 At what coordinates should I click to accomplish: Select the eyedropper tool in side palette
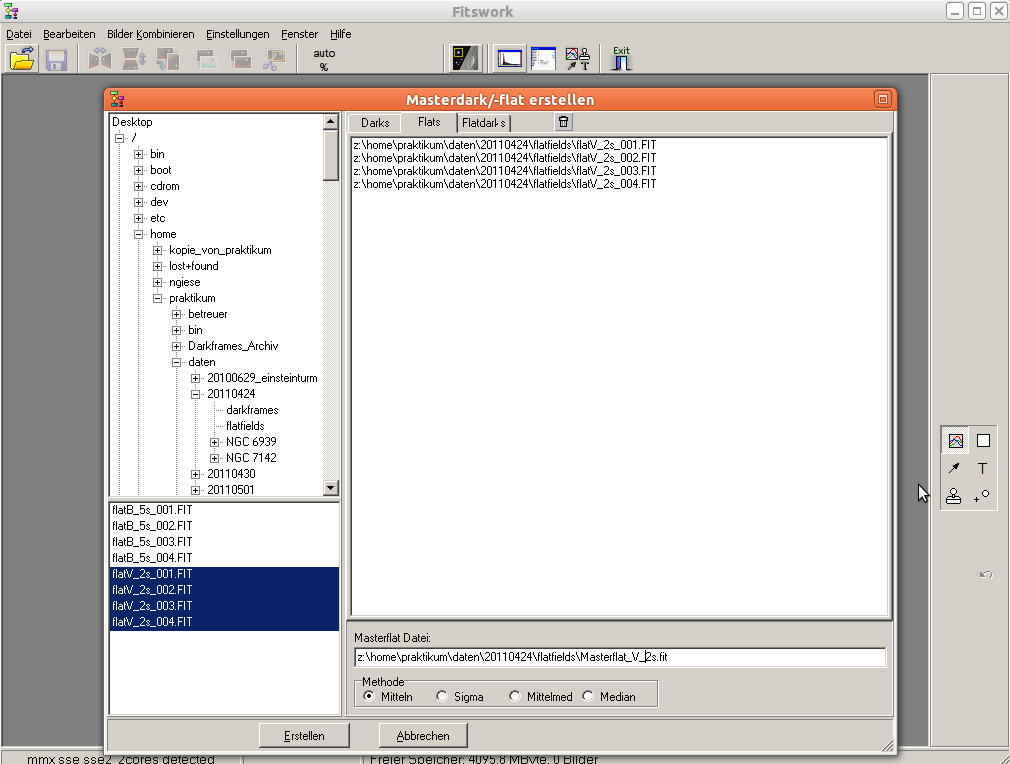pos(954,468)
